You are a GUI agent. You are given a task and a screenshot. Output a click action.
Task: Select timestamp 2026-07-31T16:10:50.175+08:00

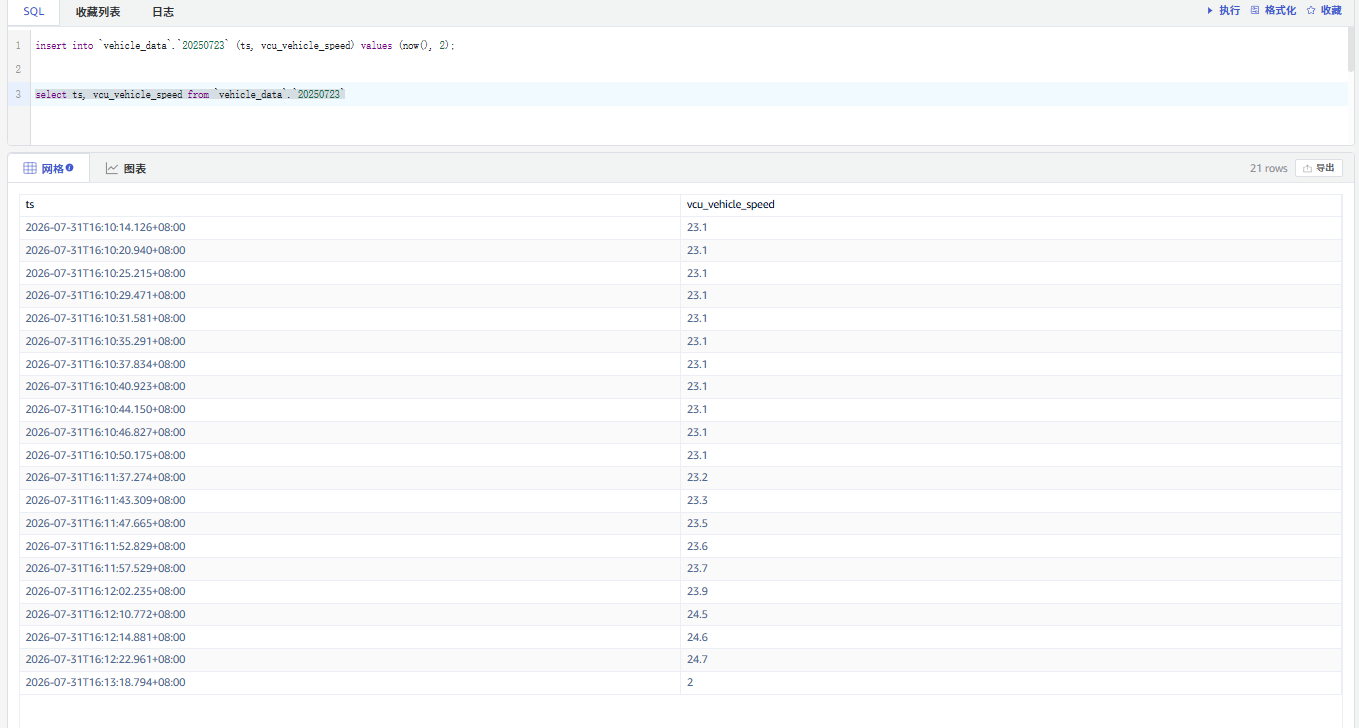click(x=105, y=455)
